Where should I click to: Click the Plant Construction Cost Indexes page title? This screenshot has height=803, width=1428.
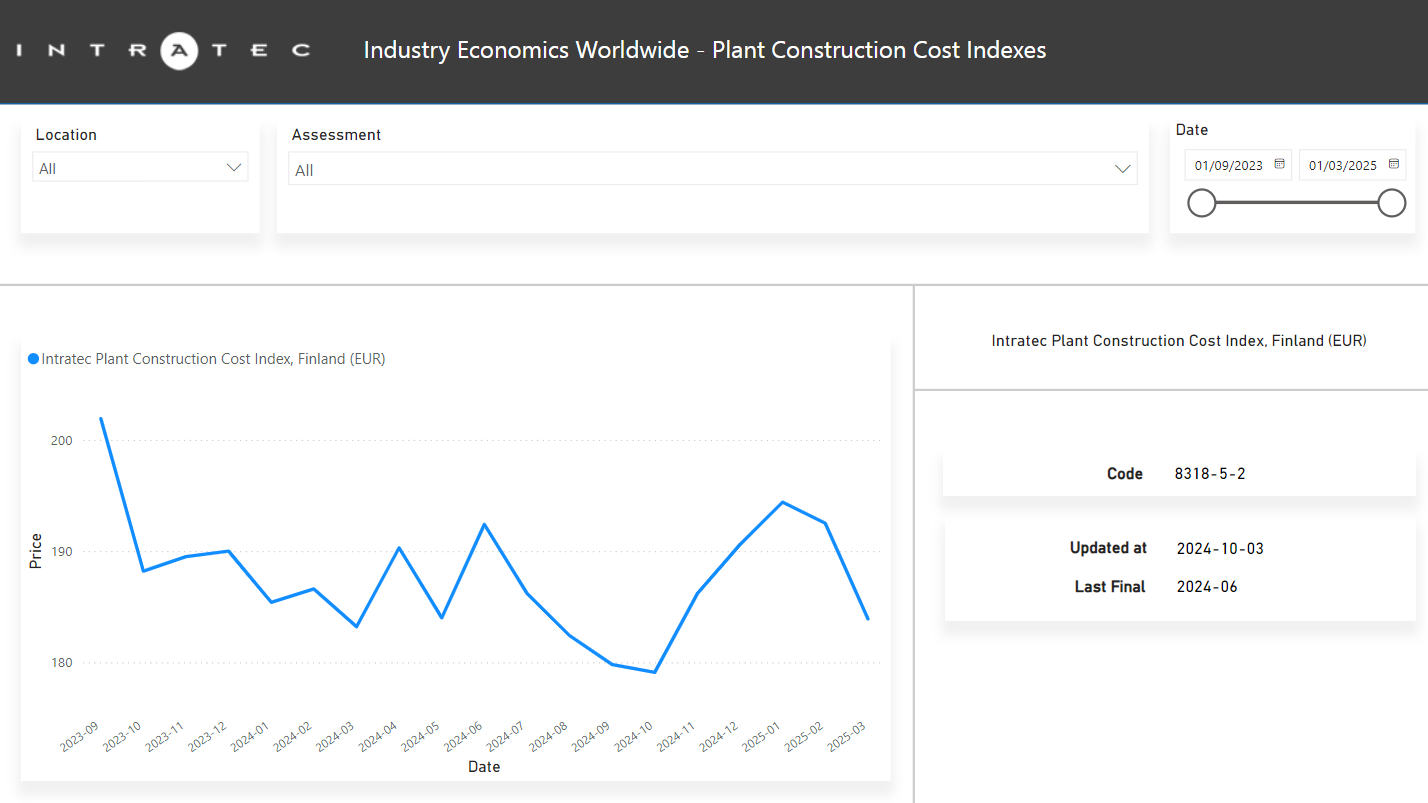pos(704,50)
